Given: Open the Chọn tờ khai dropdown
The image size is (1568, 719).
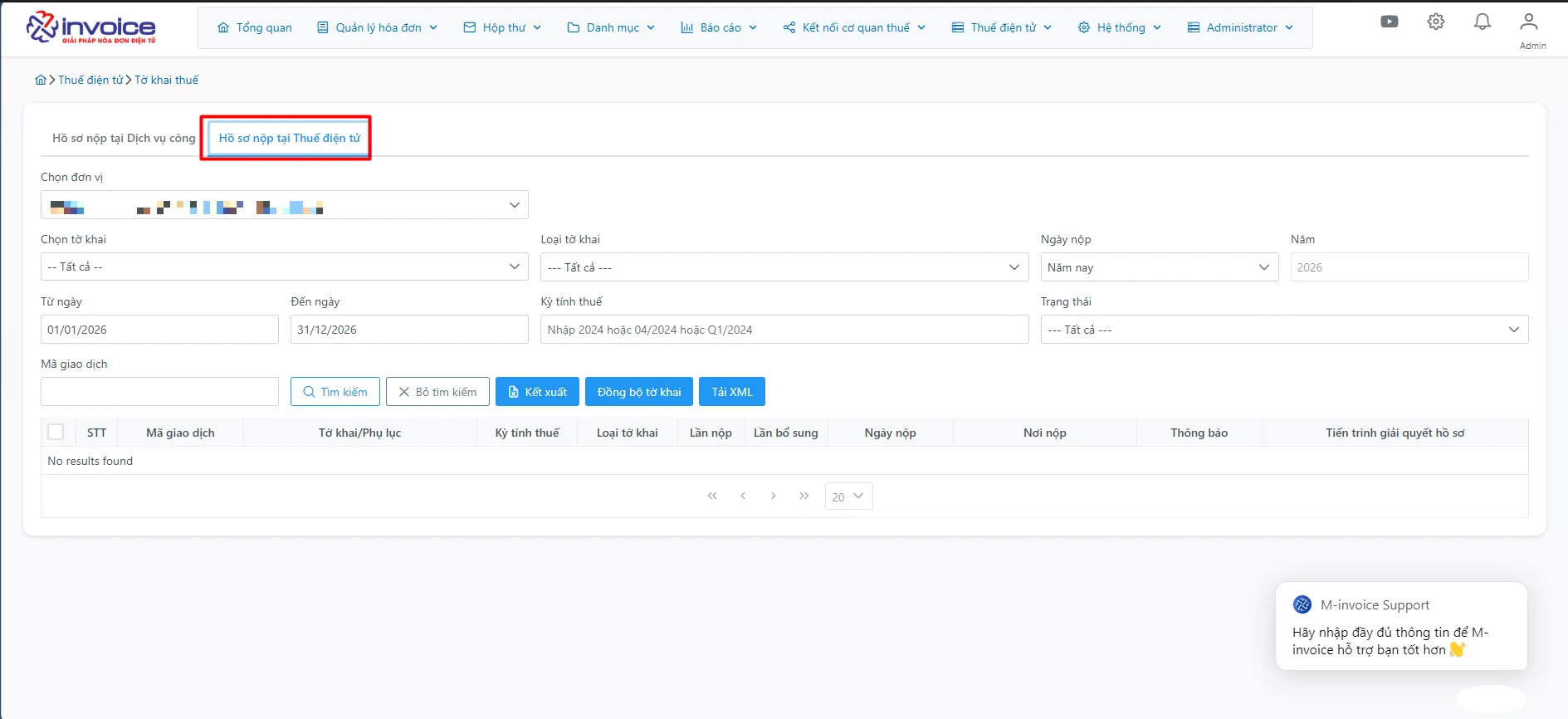Looking at the screenshot, I should pos(285,267).
